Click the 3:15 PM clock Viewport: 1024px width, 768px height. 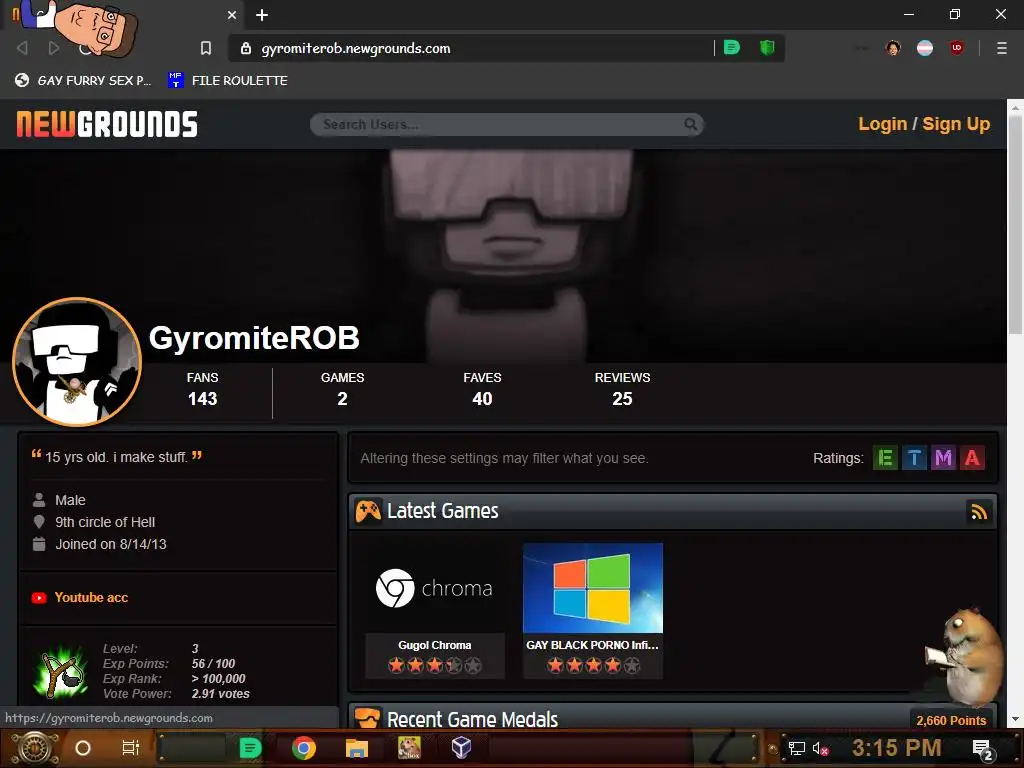[897, 748]
